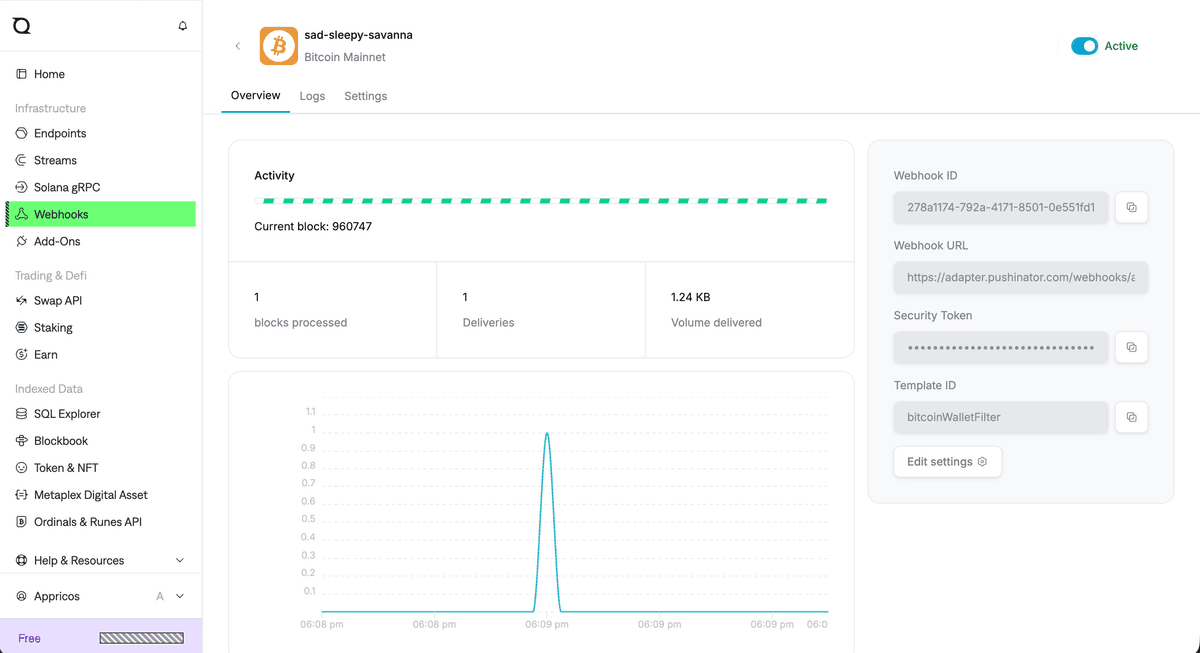
Task: Click the Swap API sidebar icon
Action: [x=22, y=300]
